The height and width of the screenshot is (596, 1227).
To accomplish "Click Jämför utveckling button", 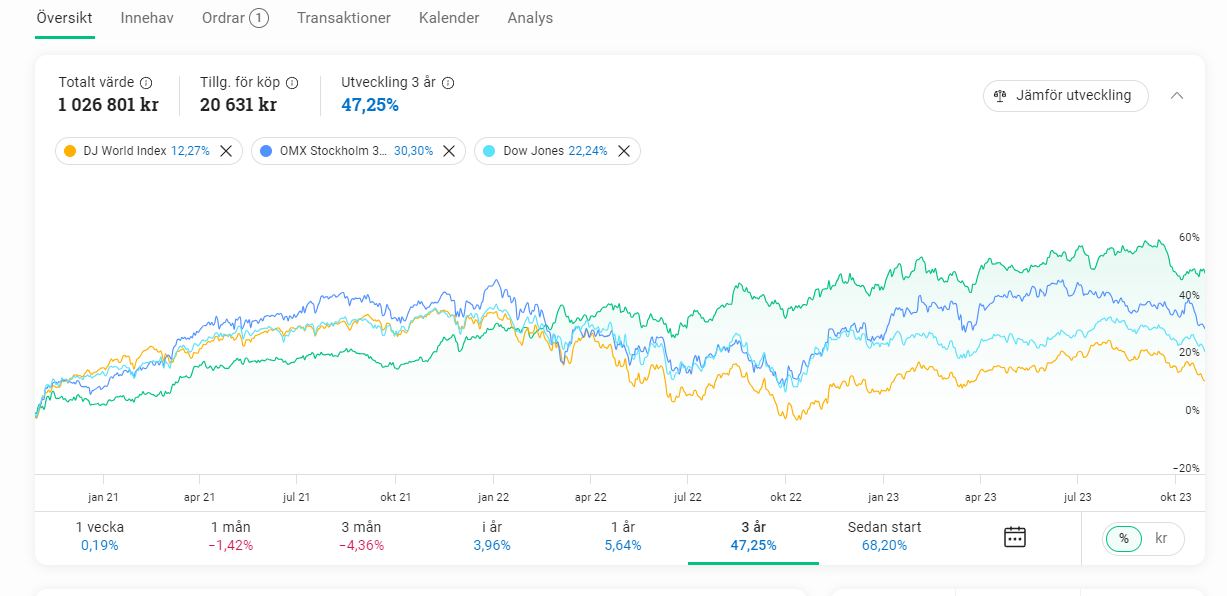I will point(1066,96).
